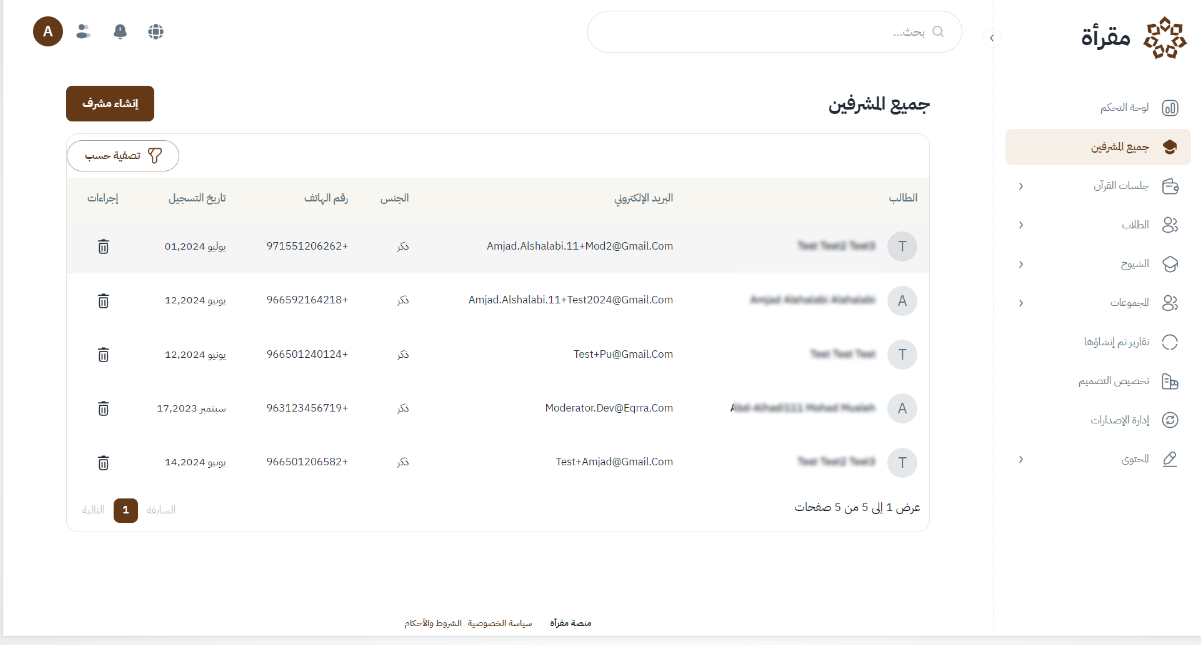Click the إنشاء مشرف button

tap(110, 104)
